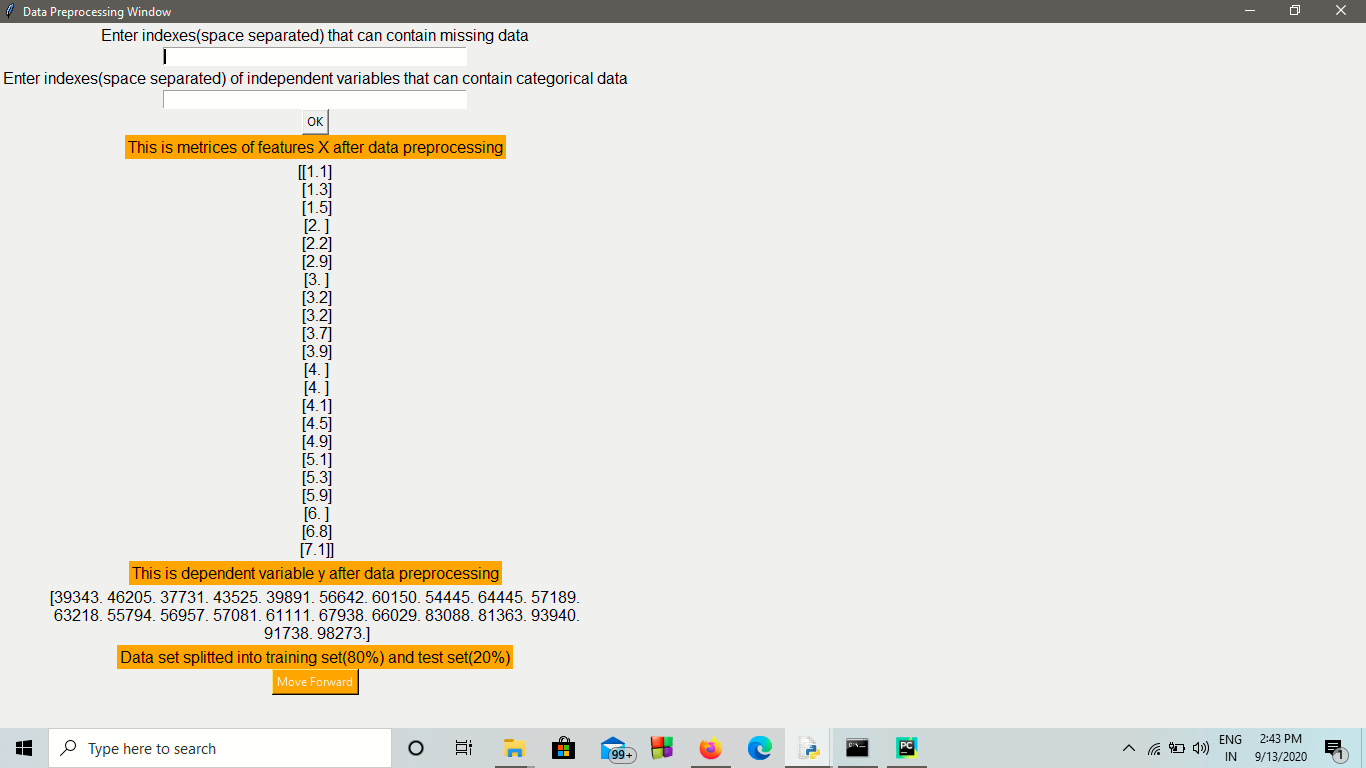Open the Action Center notifications
Image resolution: width=1366 pixels, height=768 pixels.
click(x=1334, y=748)
